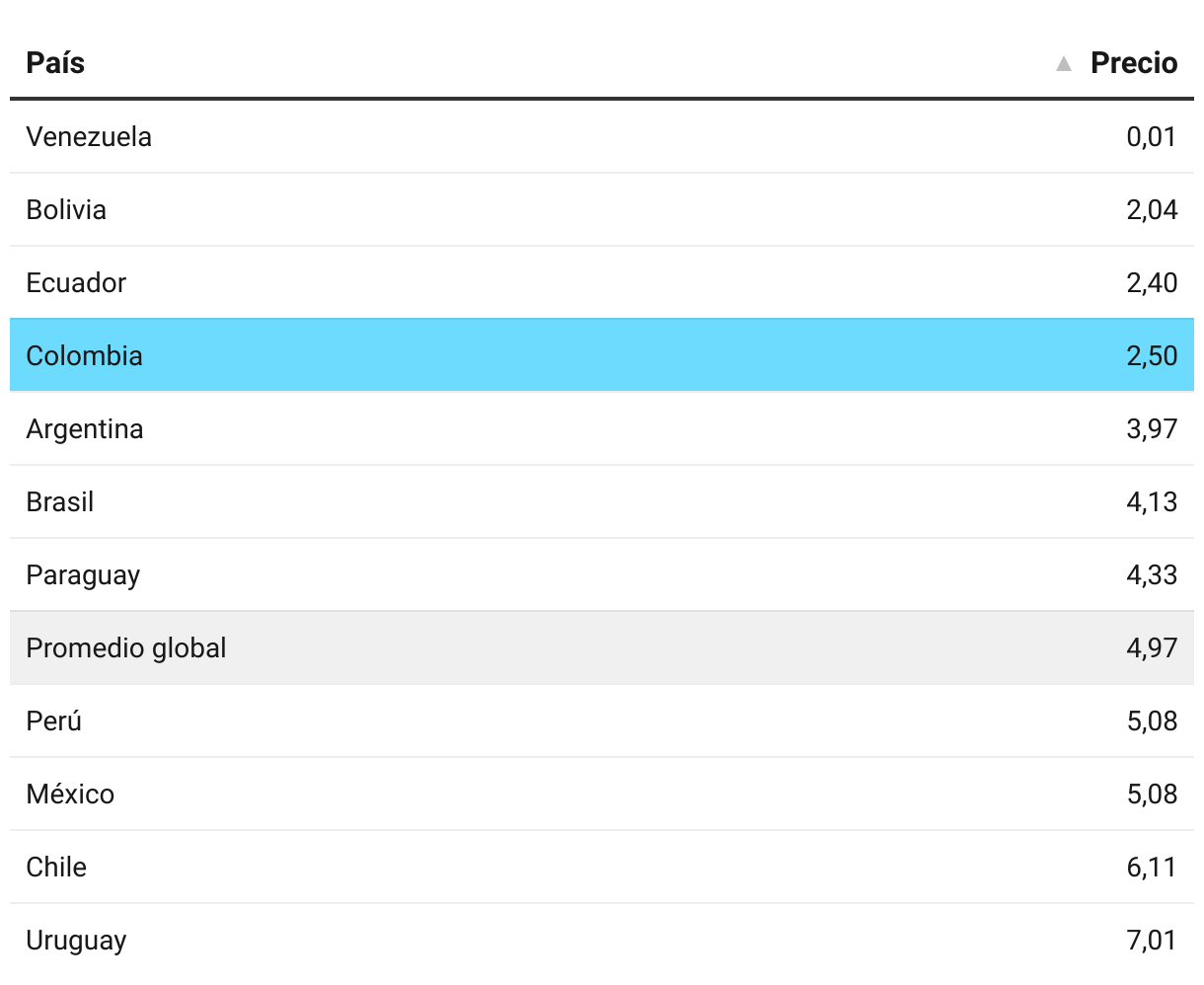Click the Ecuador country name

(x=76, y=282)
